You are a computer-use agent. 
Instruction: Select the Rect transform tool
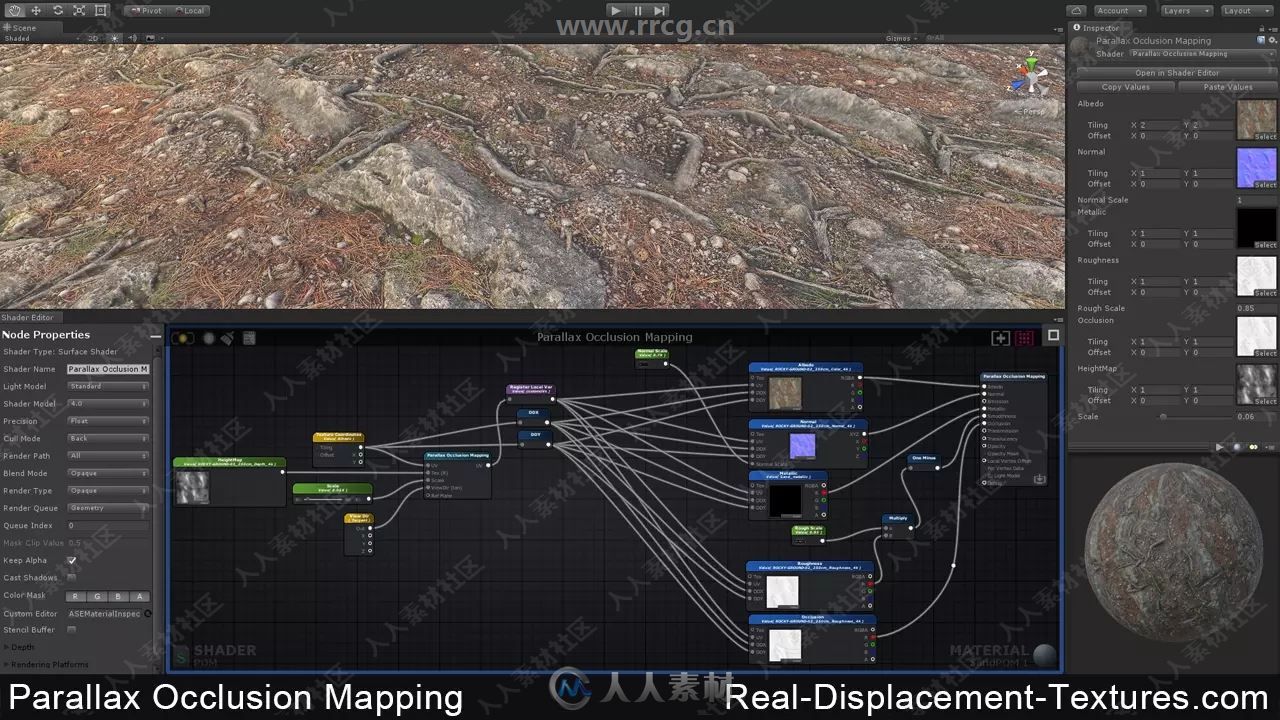[x=99, y=10]
